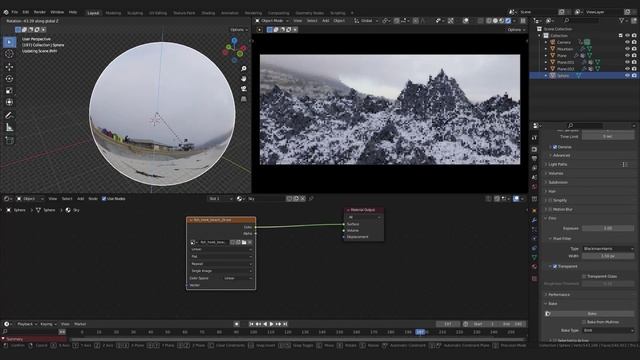This screenshot has width=640, height=360.
Task: Select the Annotate tool
Action: 9,116
